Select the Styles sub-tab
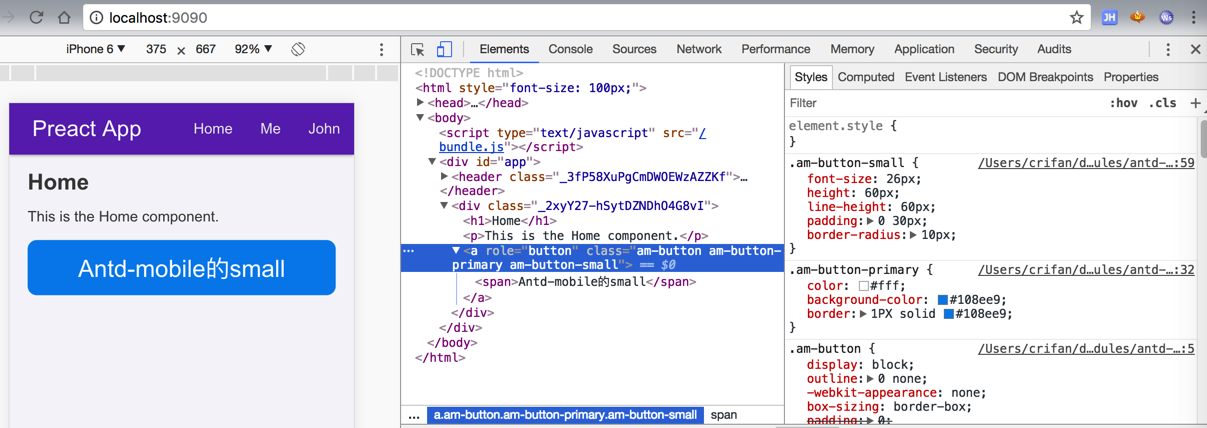This screenshot has width=1207, height=428. [x=810, y=77]
